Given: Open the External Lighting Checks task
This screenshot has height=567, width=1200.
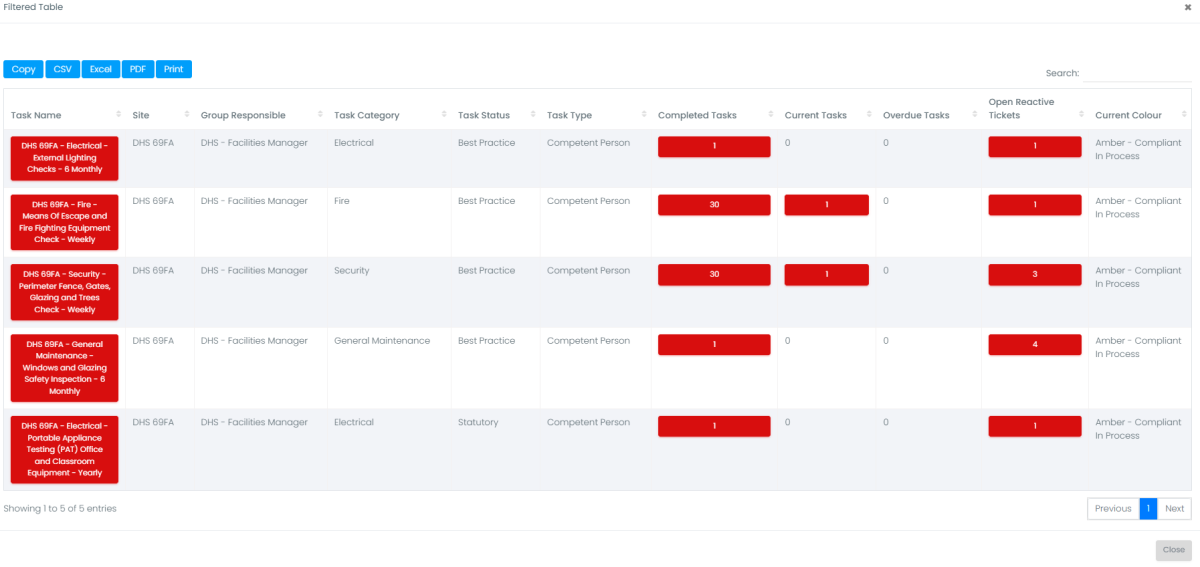Looking at the screenshot, I should pyautogui.click(x=64, y=156).
